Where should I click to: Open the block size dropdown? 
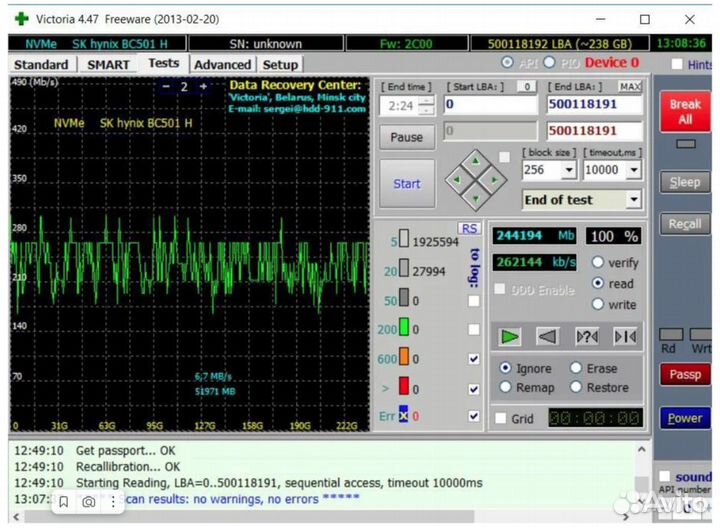coord(571,170)
